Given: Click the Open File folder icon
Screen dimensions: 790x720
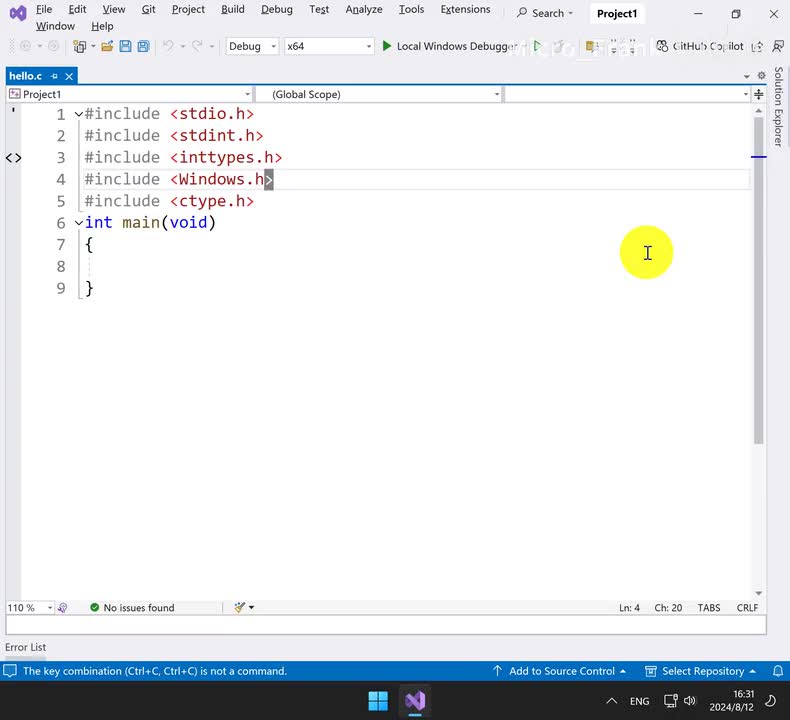Looking at the screenshot, I should coord(107,46).
